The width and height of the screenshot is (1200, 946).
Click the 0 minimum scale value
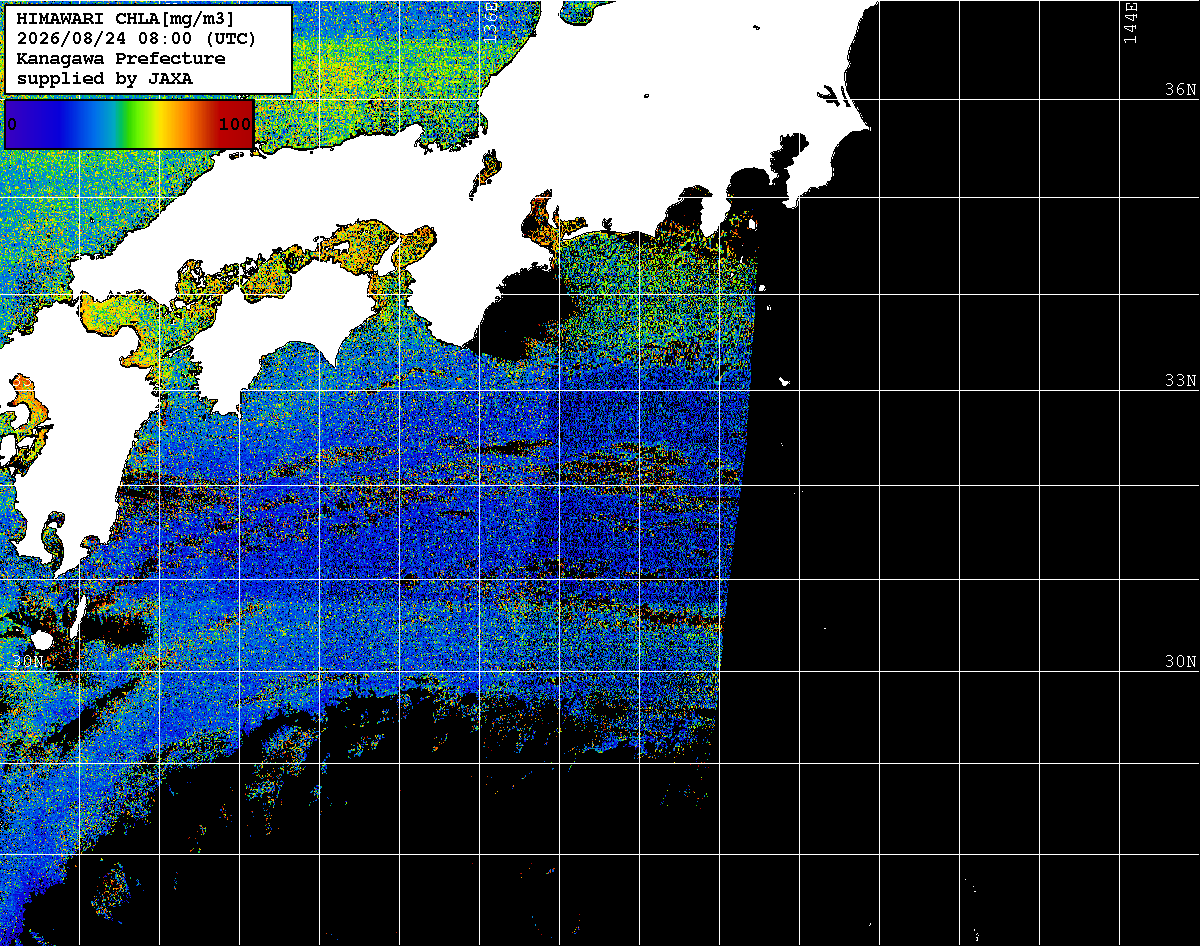point(12,125)
